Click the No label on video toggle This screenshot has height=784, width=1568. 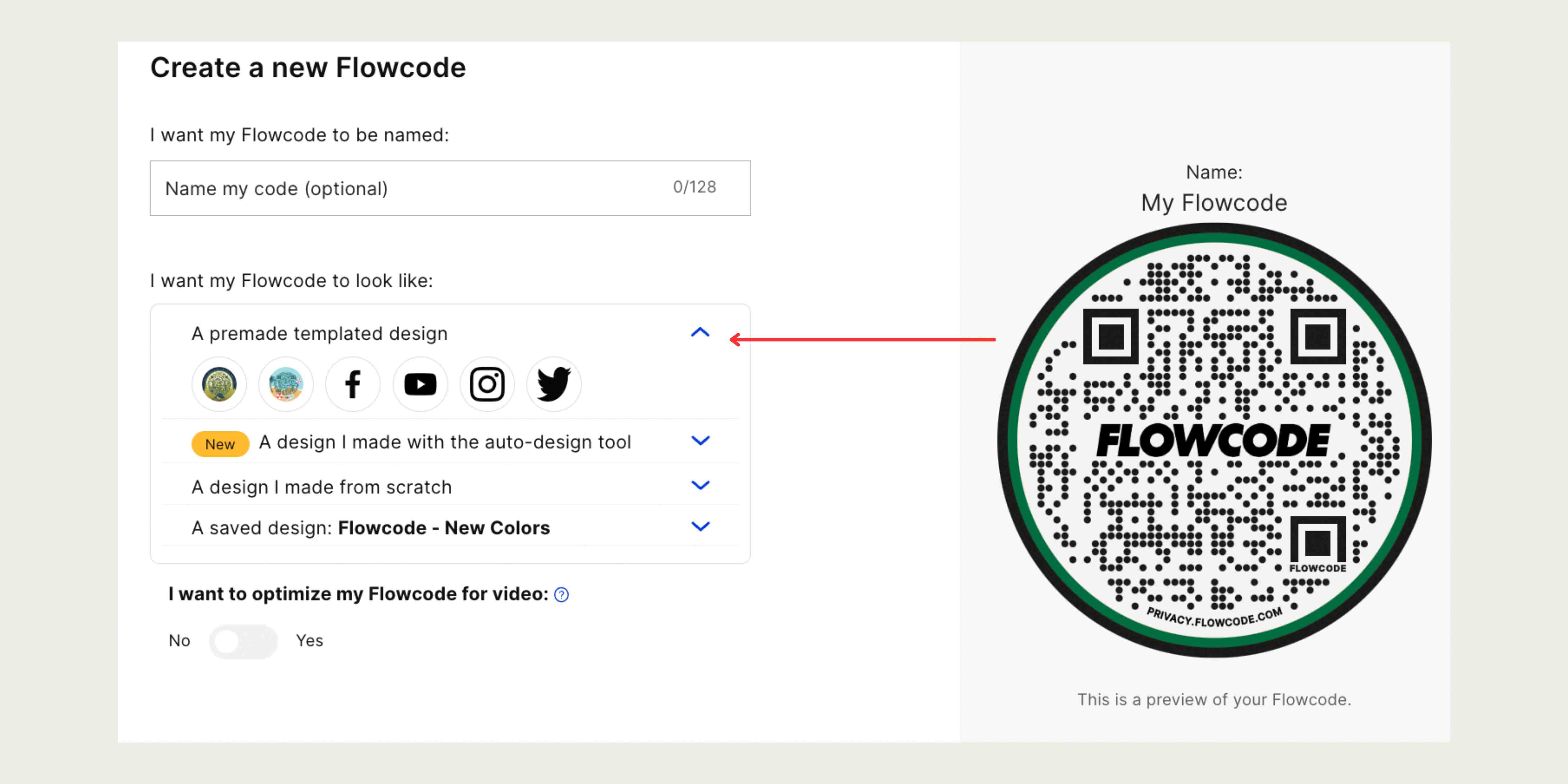point(179,641)
